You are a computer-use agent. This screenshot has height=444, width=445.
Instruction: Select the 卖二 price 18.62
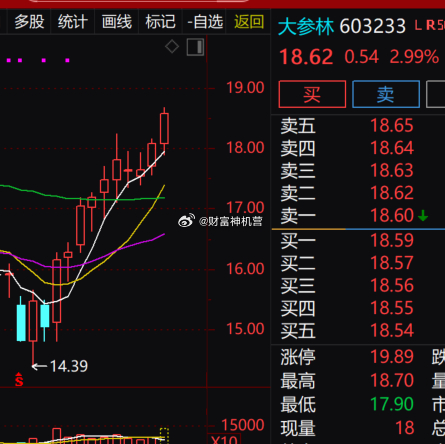coord(392,193)
